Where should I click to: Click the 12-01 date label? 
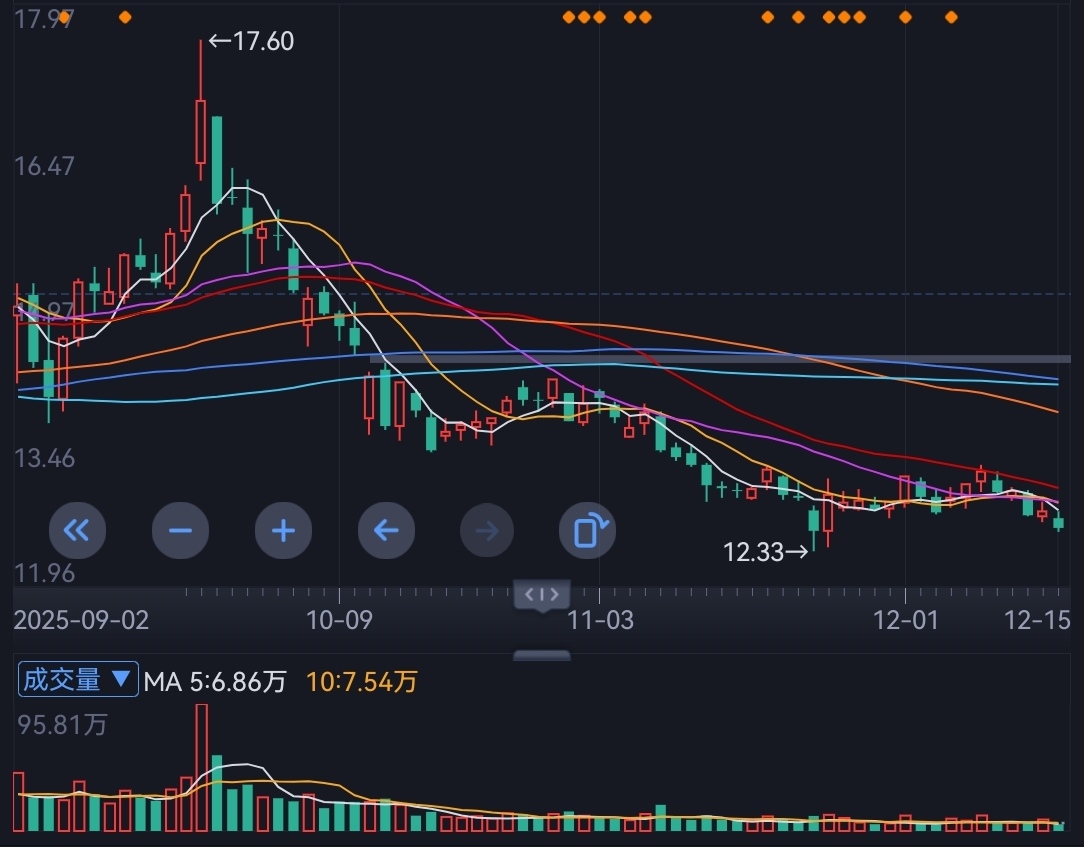(x=906, y=620)
